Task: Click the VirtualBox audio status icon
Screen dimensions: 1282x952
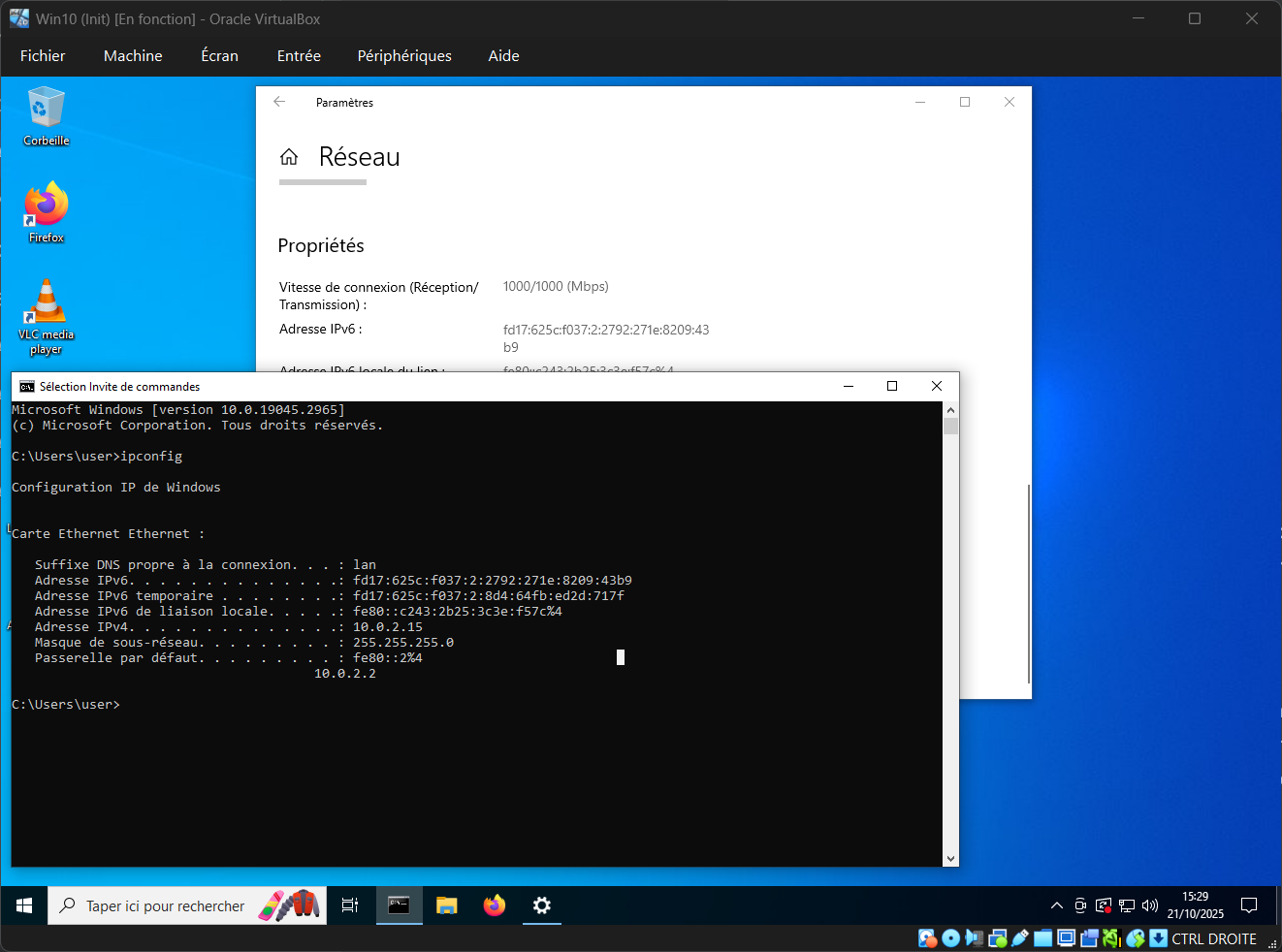Action: click(973, 938)
